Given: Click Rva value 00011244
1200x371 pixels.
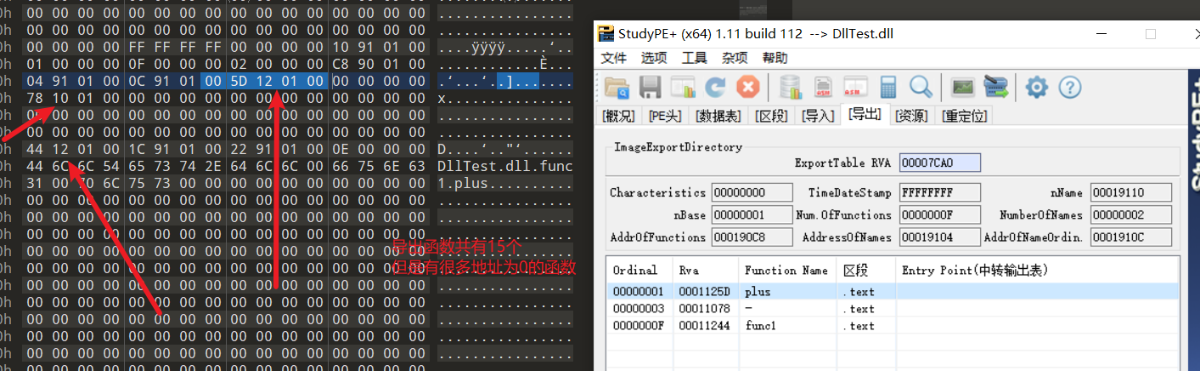Looking at the screenshot, I should tap(703, 326).
